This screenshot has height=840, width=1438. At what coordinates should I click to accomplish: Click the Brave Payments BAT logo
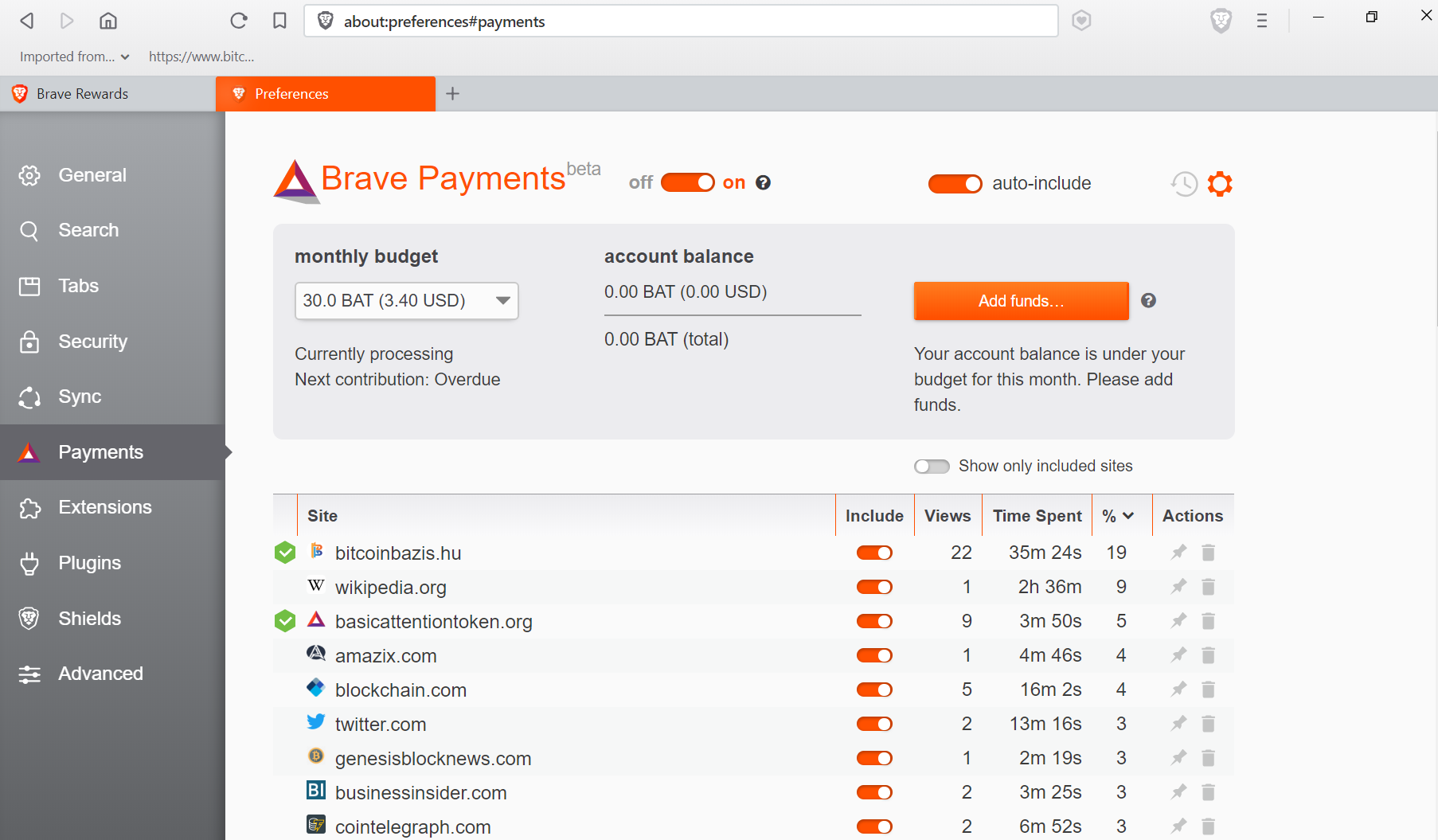point(296,182)
